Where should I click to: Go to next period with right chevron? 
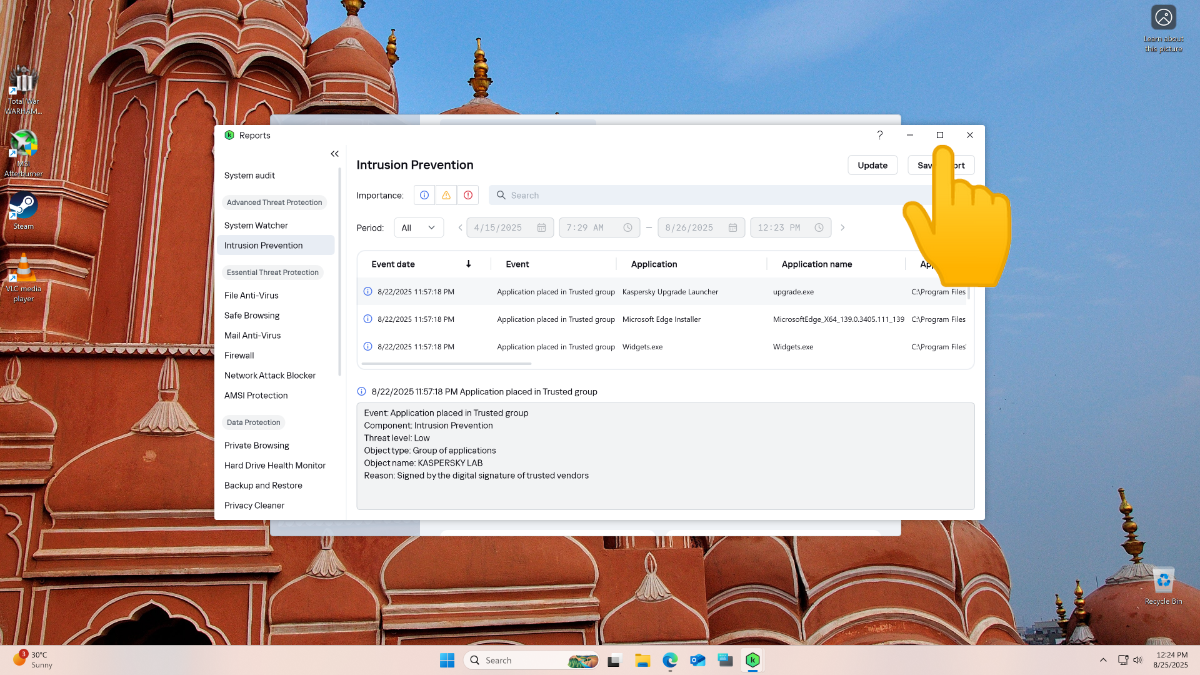point(842,228)
